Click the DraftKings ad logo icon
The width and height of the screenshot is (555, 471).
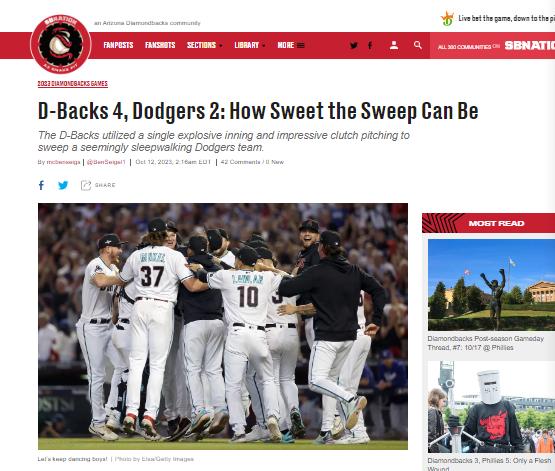[447, 19]
